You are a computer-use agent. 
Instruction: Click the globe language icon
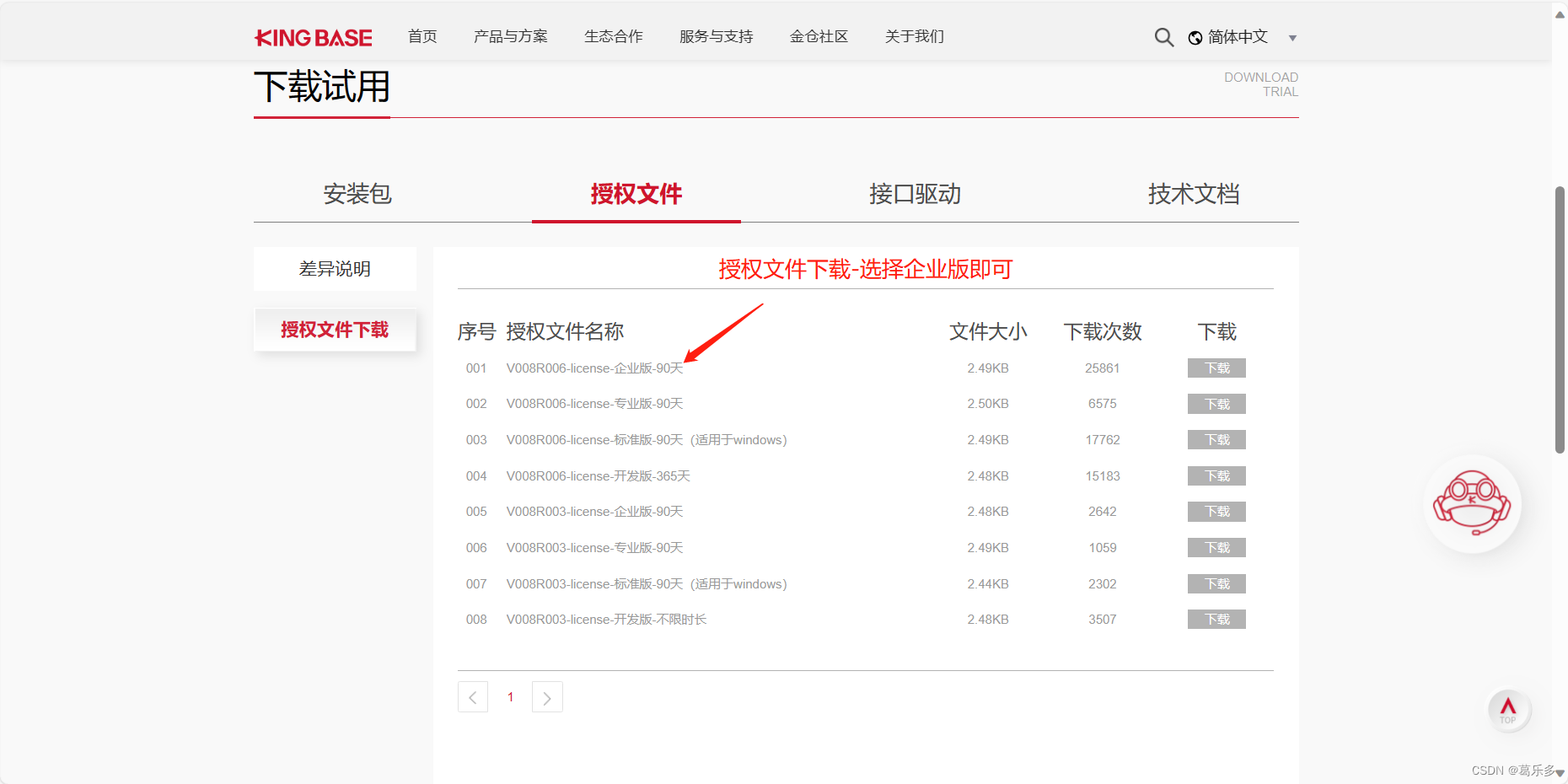1195,38
